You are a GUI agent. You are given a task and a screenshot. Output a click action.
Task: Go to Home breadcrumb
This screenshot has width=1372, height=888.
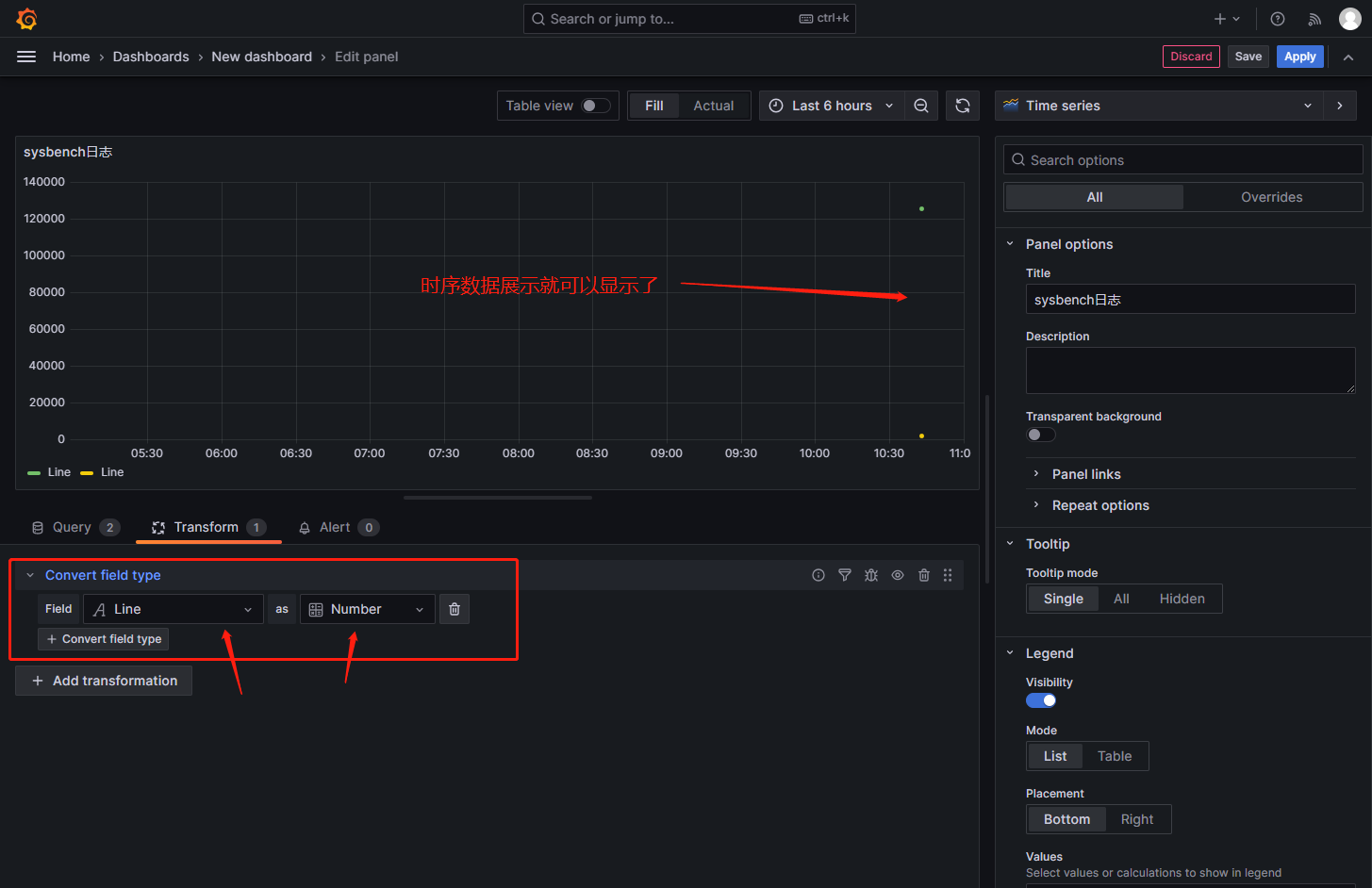pos(72,57)
